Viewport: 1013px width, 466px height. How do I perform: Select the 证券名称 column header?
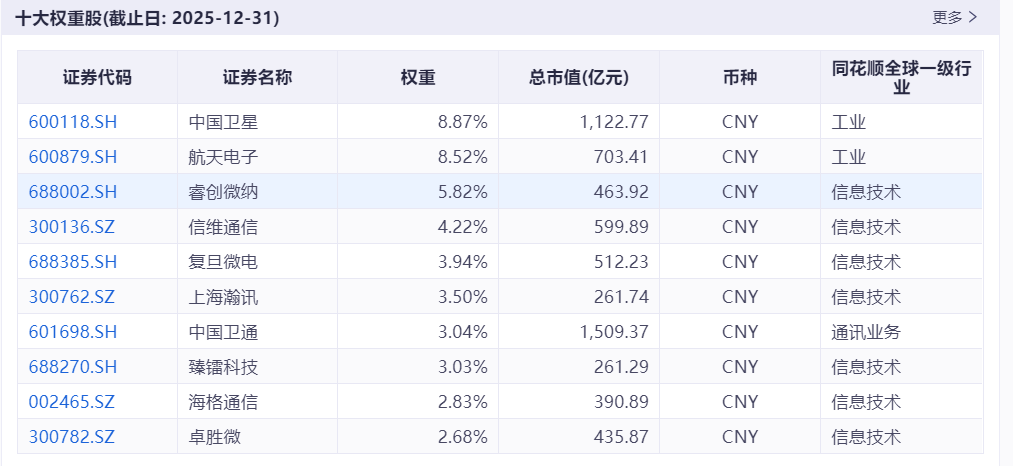pyautogui.click(x=257, y=77)
